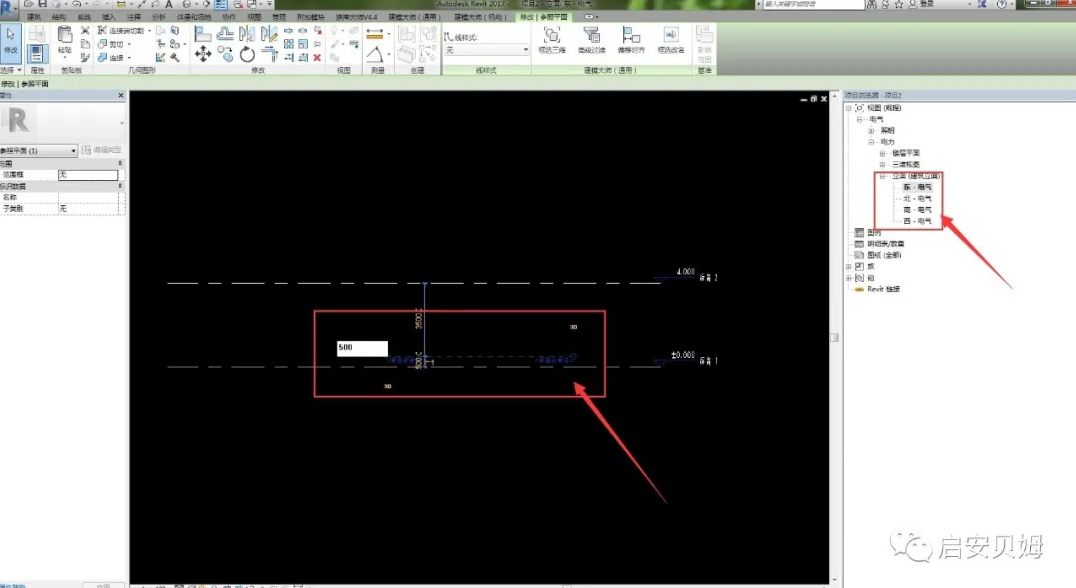Screen dimensions: 1076x588
Task: Activate the Move tool icon
Action: tap(203, 54)
